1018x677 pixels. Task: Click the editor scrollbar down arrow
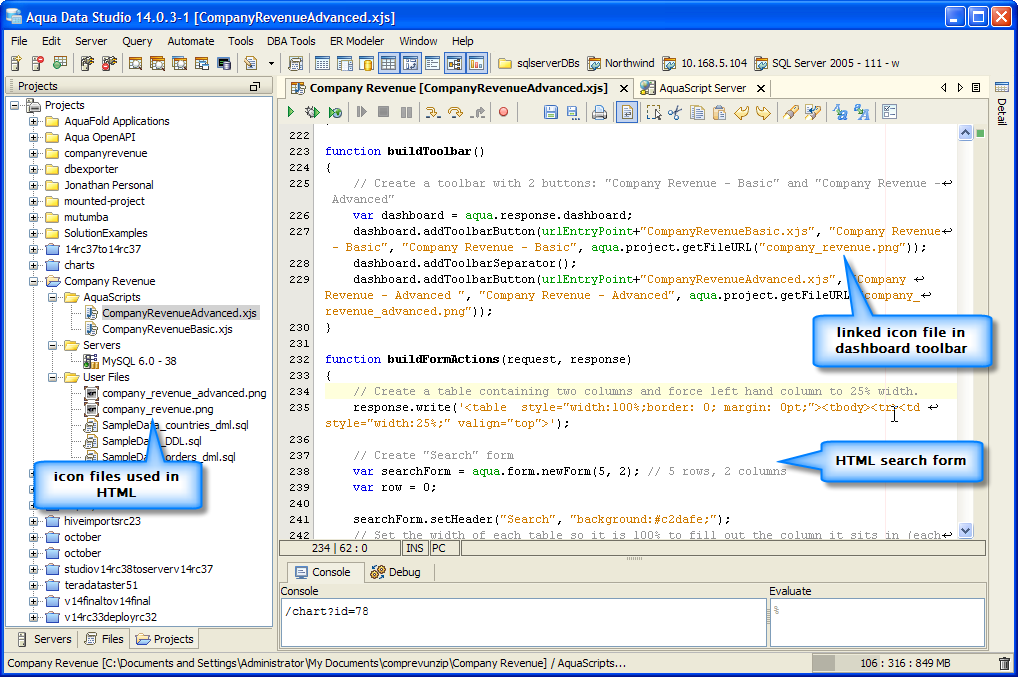click(965, 530)
